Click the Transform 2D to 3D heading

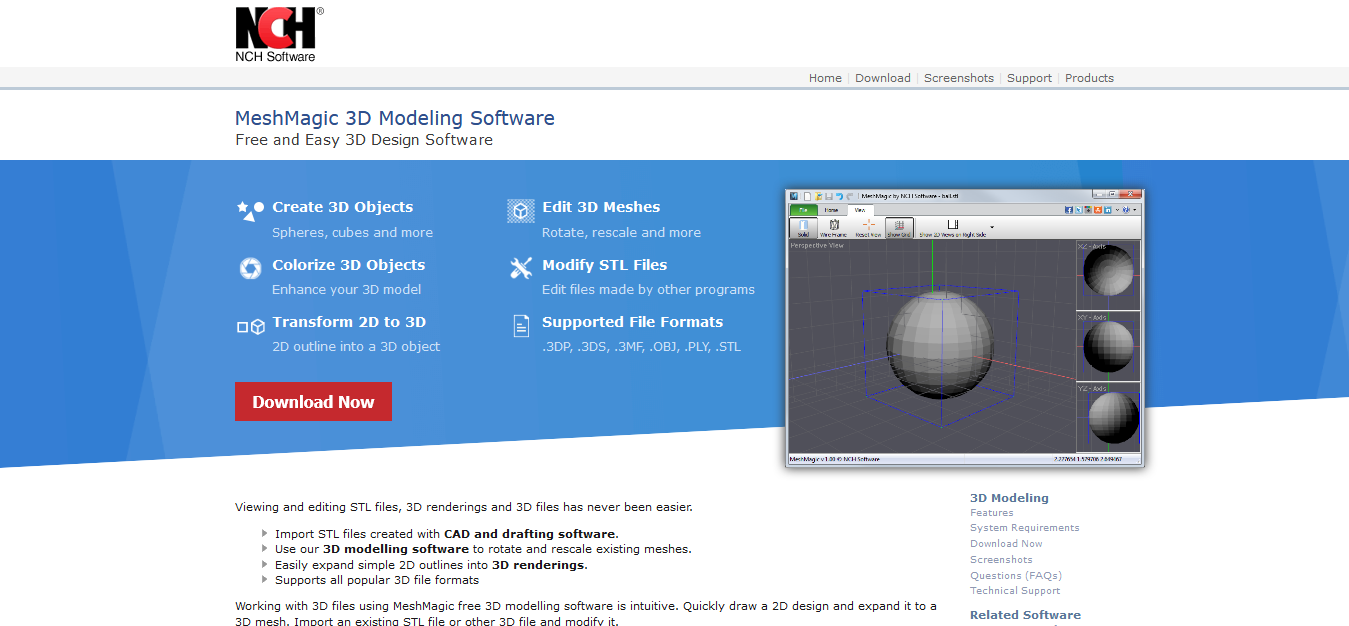pyautogui.click(x=349, y=322)
